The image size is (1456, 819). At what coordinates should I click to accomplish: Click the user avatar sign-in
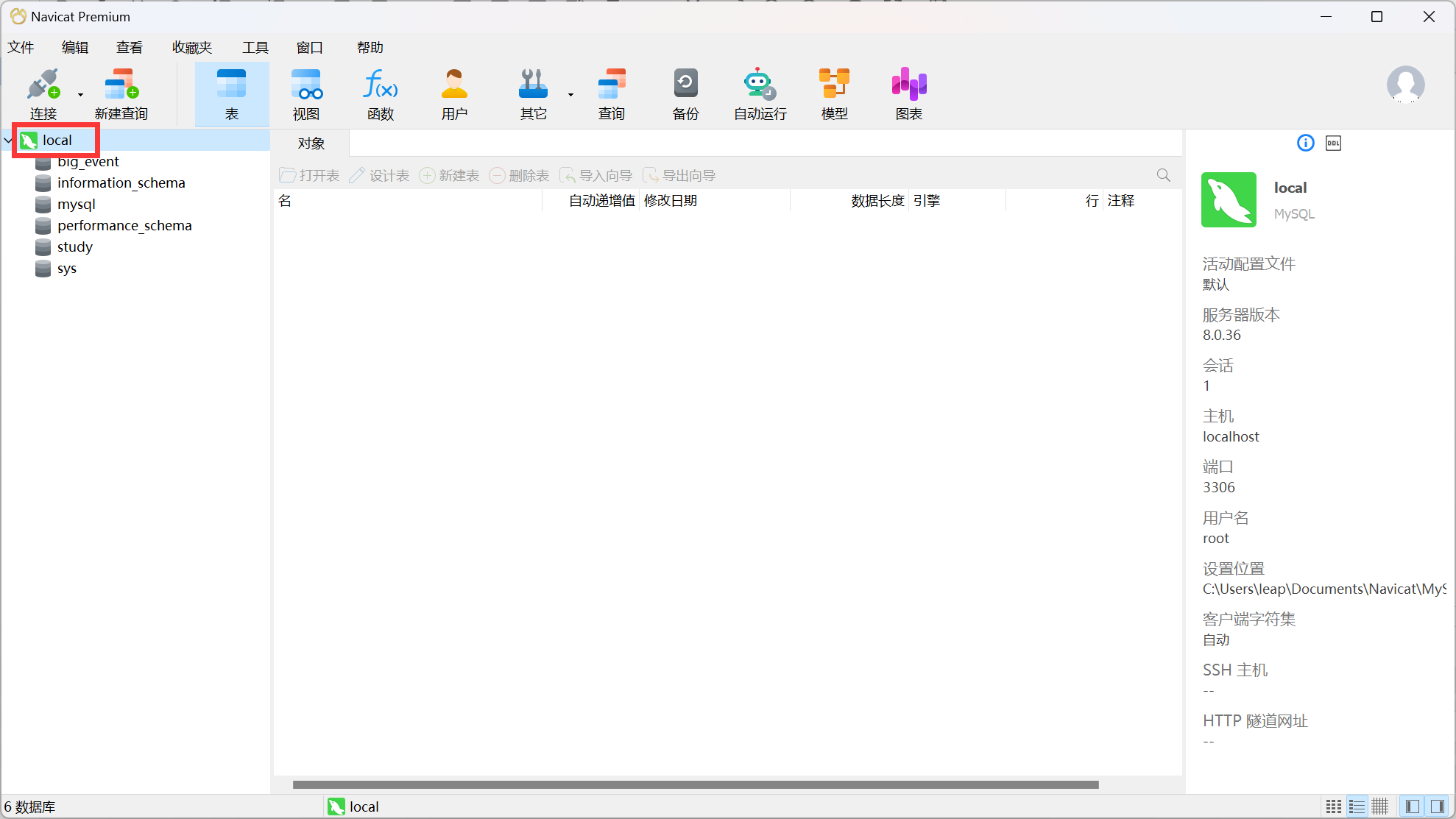tap(1405, 85)
